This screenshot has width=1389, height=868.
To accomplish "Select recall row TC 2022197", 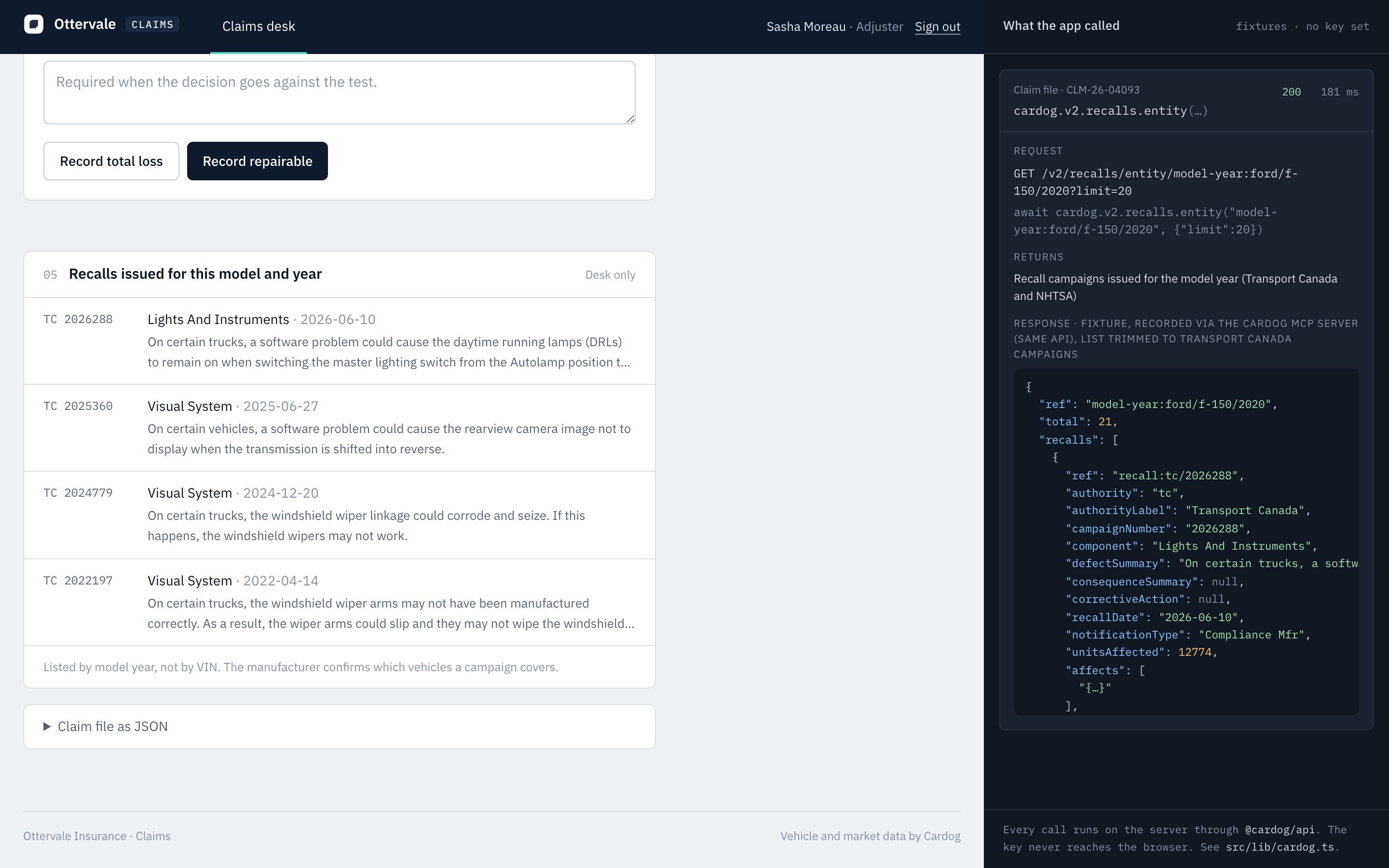I will (339, 602).
